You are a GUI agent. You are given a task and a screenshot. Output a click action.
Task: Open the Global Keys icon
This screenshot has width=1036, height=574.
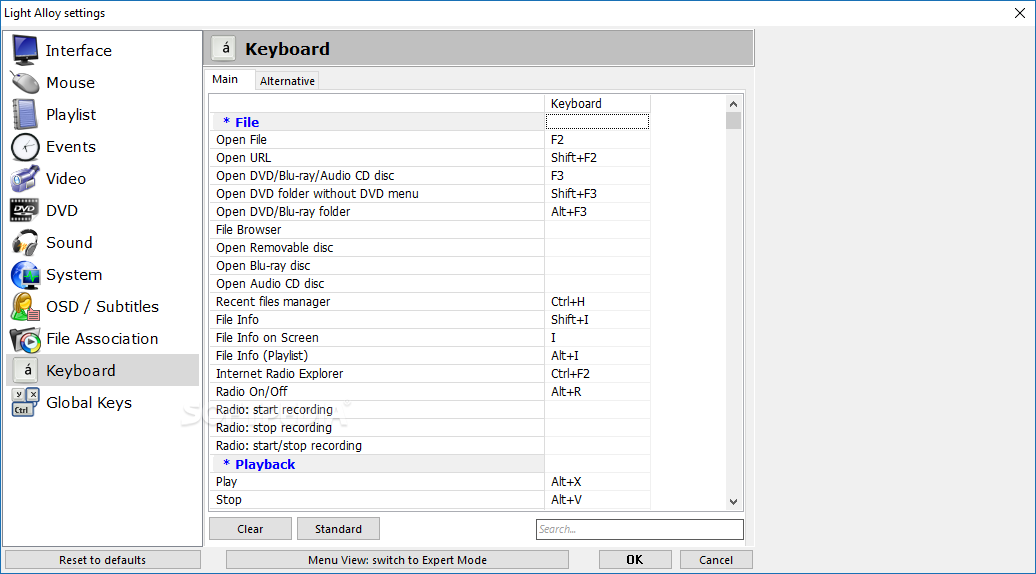[25, 402]
